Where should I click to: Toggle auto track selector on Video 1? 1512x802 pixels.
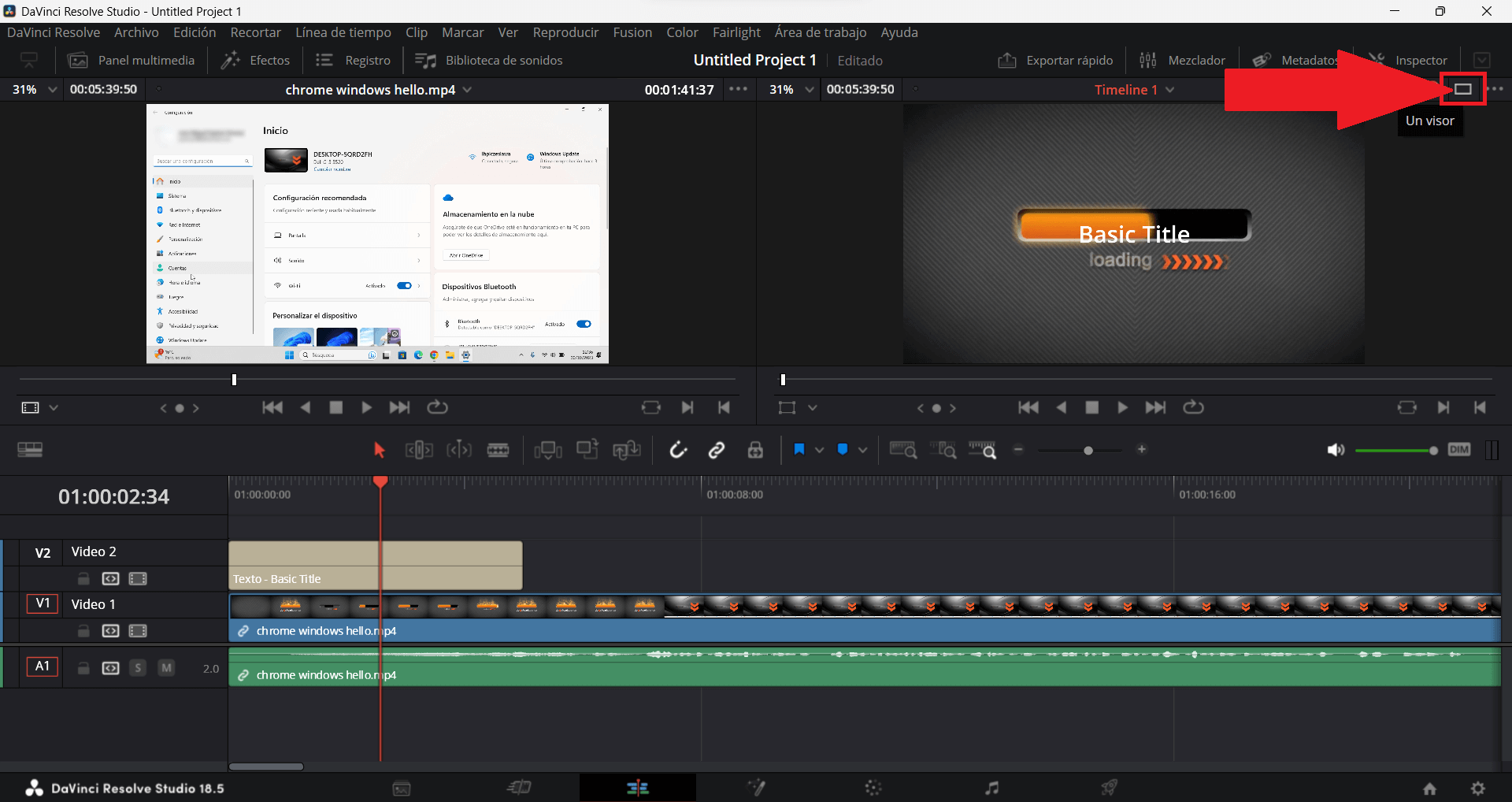(x=110, y=631)
